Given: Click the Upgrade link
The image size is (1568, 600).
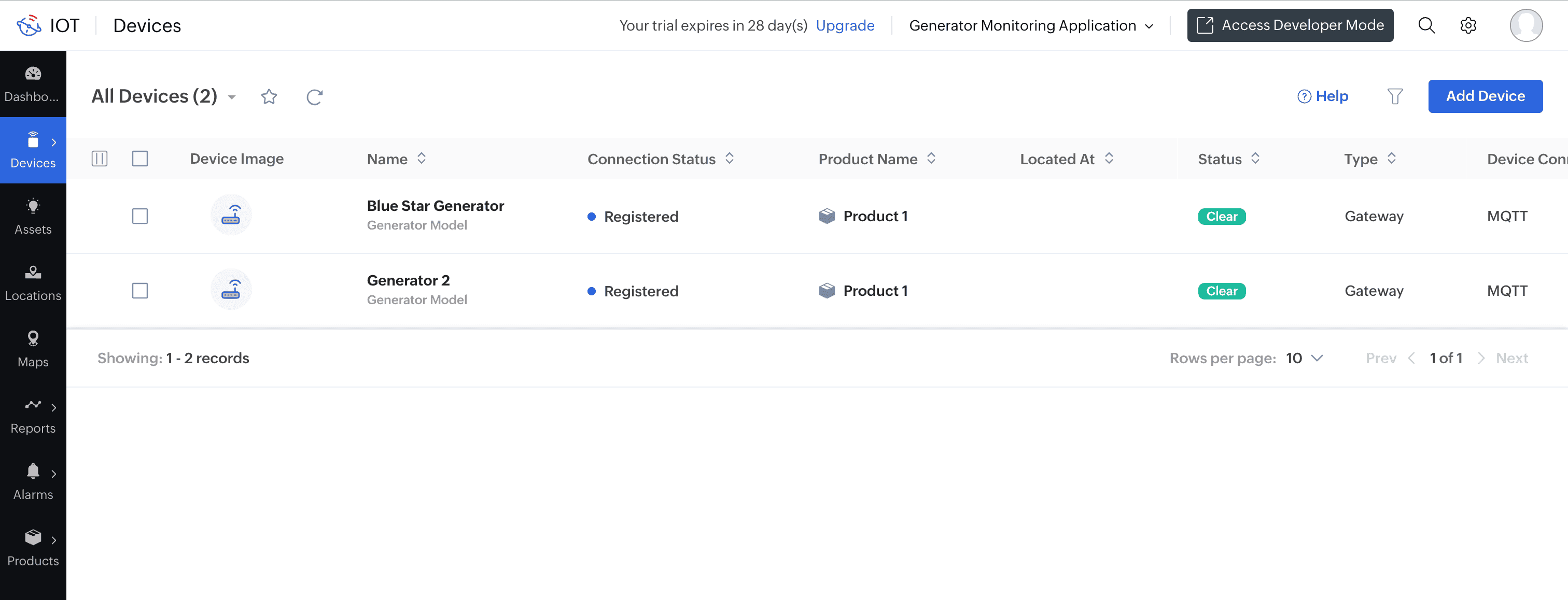Looking at the screenshot, I should tap(844, 25).
